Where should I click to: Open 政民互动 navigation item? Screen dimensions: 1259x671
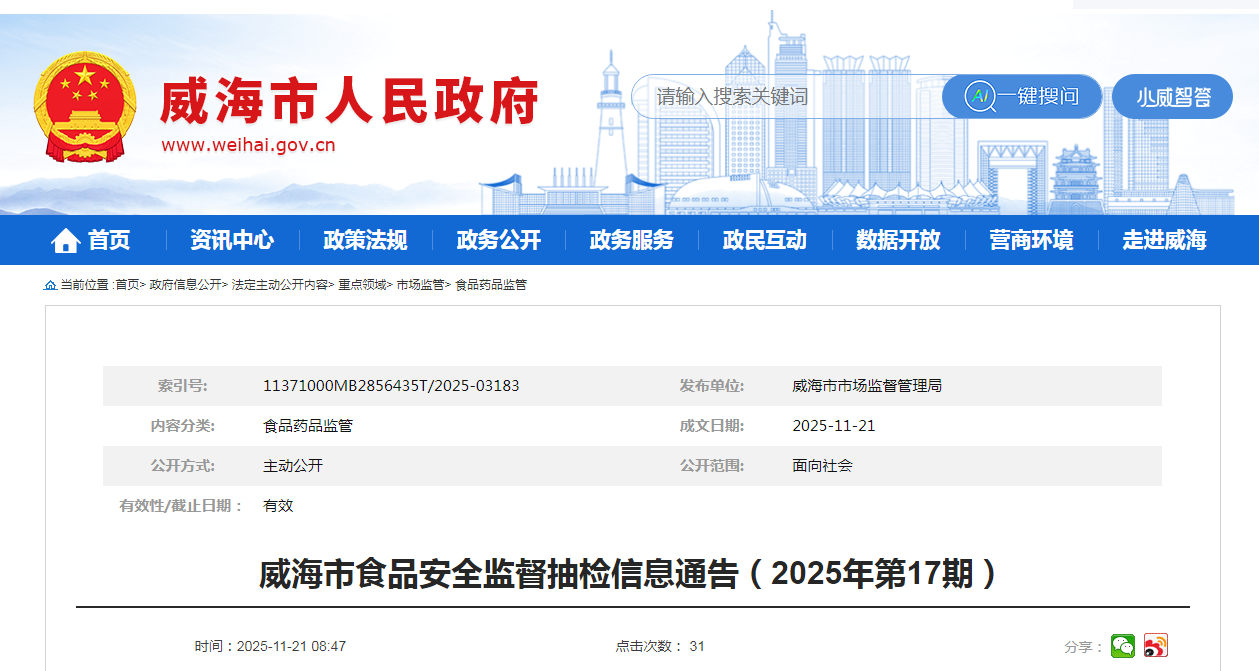[x=764, y=240]
